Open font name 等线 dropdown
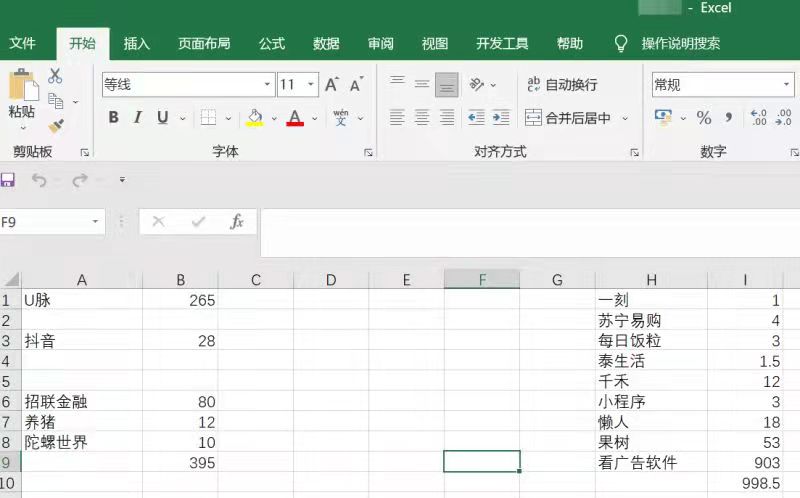Image resolution: width=800 pixels, height=498 pixels. (267, 84)
